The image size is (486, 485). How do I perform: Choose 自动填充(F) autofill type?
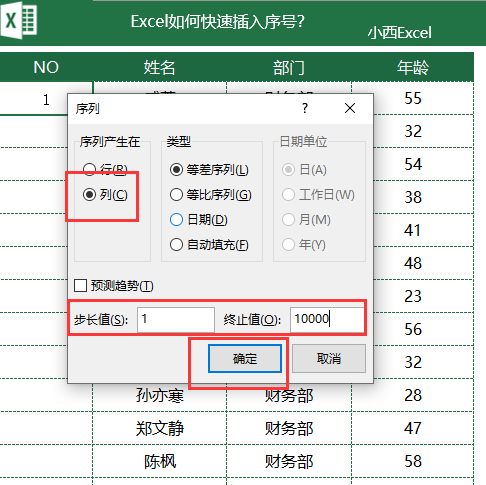(209, 245)
